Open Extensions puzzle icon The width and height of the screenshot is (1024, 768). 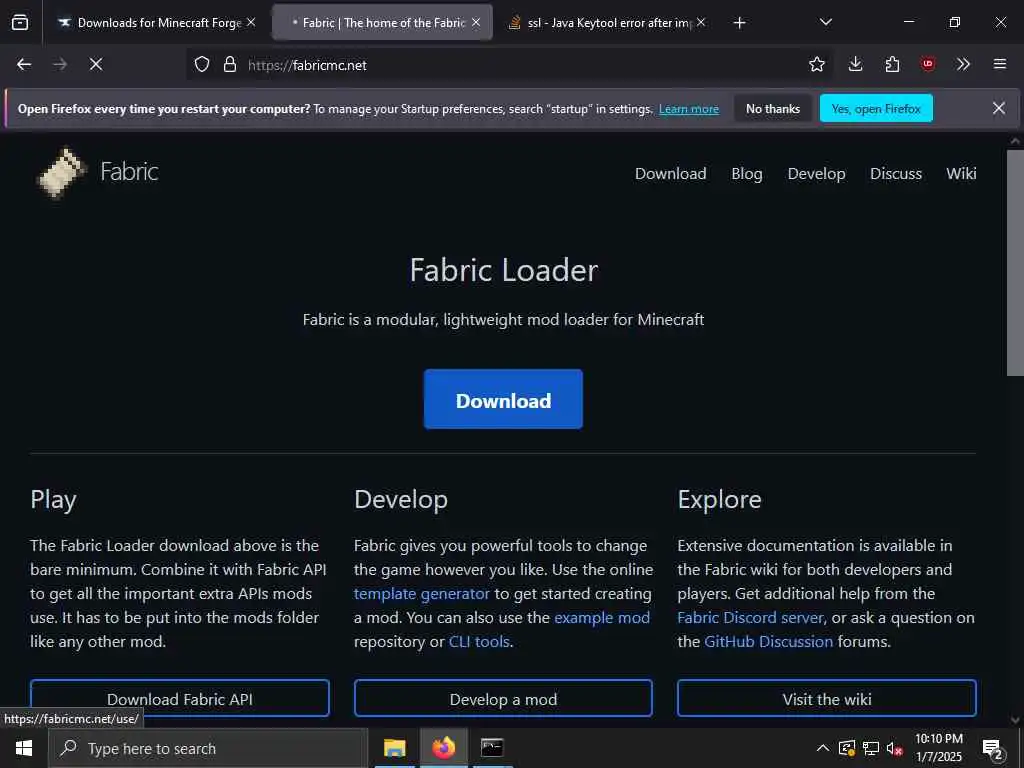coord(892,64)
